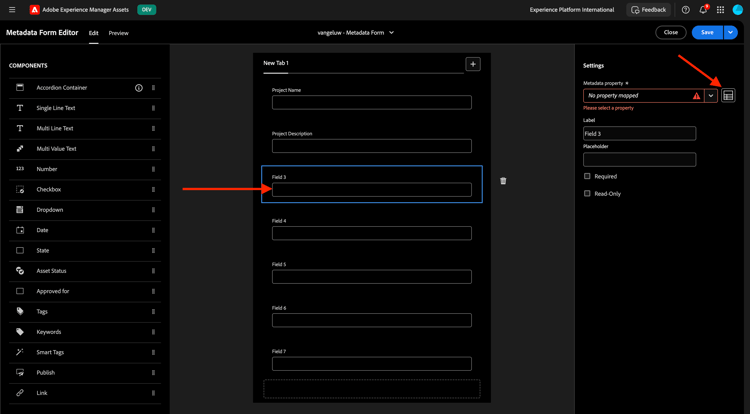The width and height of the screenshot is (750, 414).
Task: Enable the Read-Only checkbox
Action: click(587, 193)
